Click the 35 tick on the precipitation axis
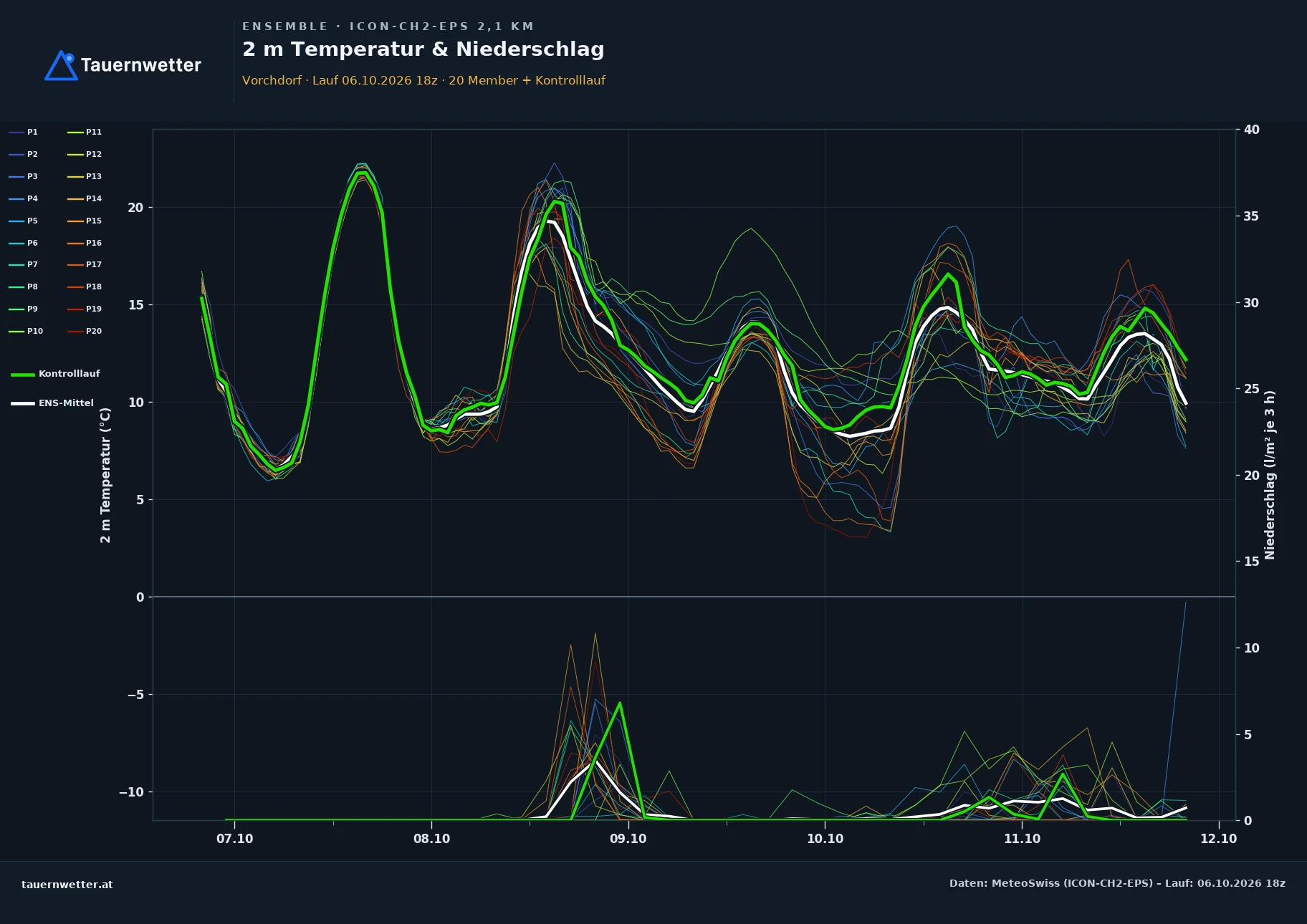The height and width of the screenshot is (924, 1307). (1252, 216)
